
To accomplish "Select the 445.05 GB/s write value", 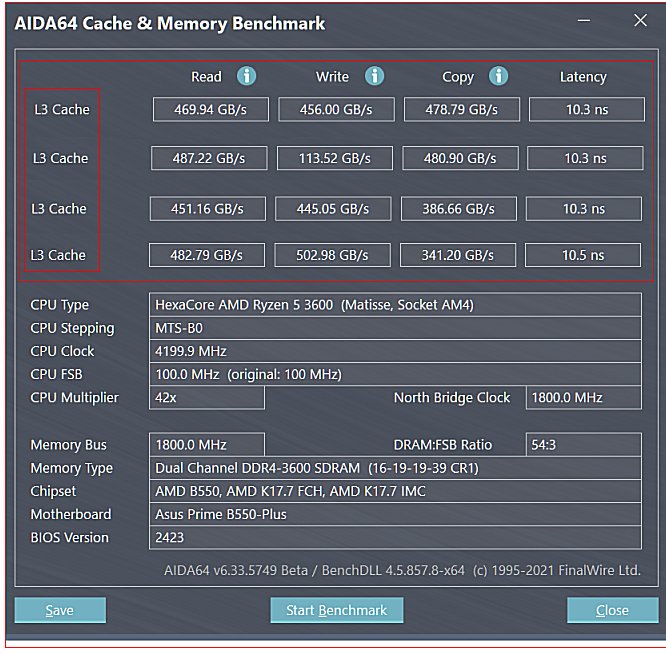I will [333, 209].
